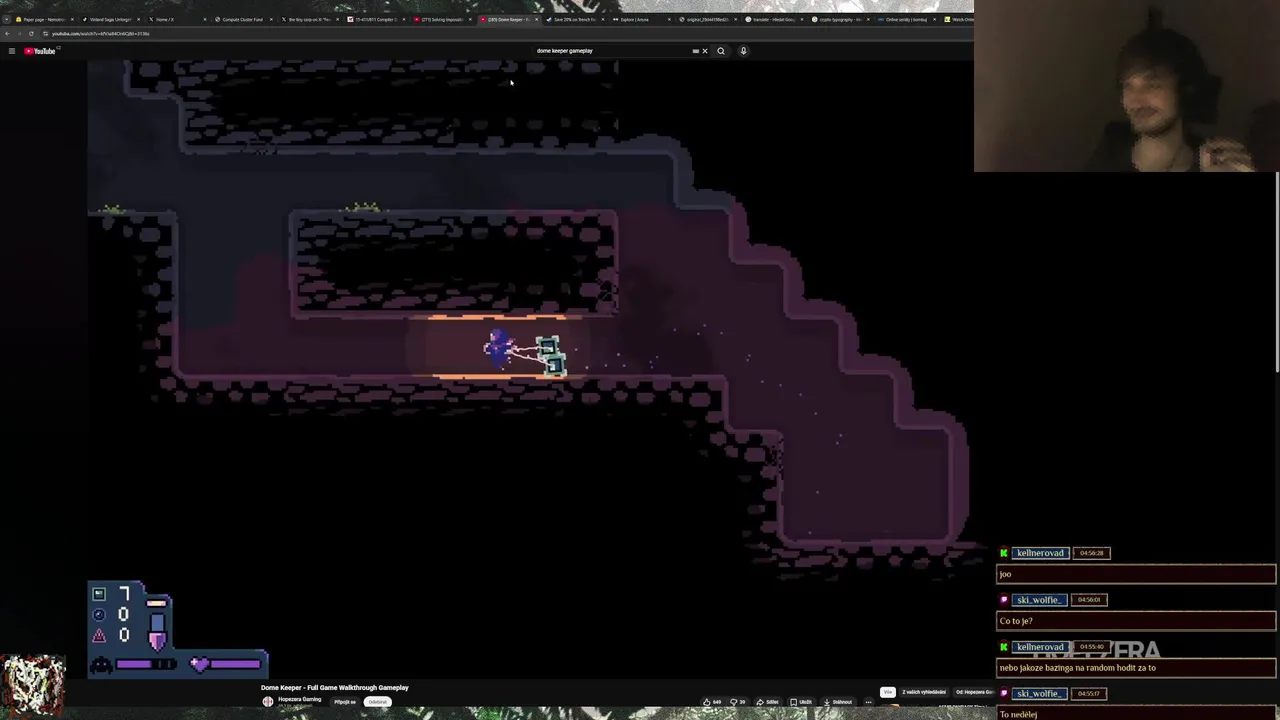Click the cobalt triangle icon in game HUD
This screenshot has width=1280, height=720.
click(x=99, y=636)
